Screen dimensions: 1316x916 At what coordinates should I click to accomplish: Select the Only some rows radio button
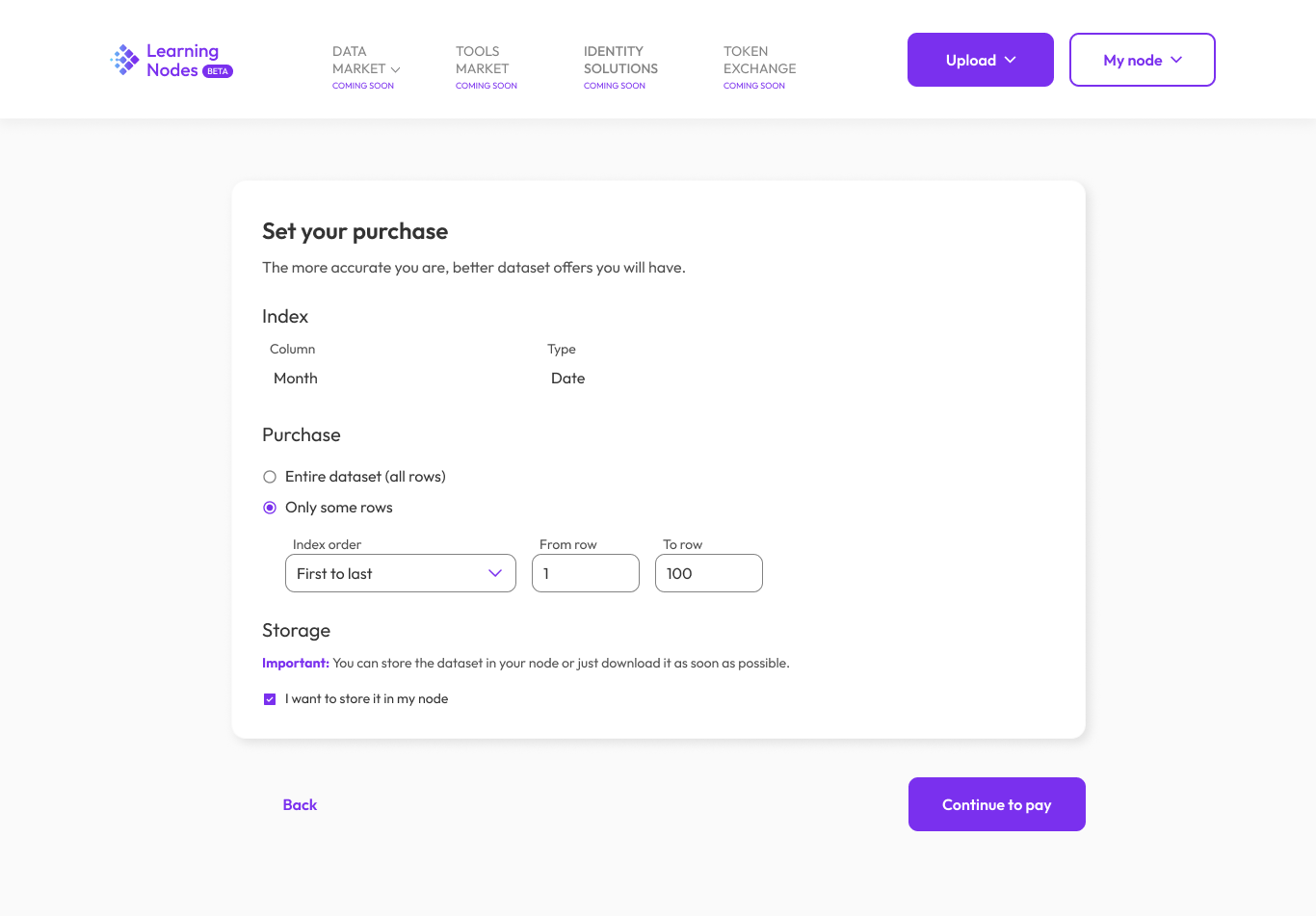tap(270, 508)
